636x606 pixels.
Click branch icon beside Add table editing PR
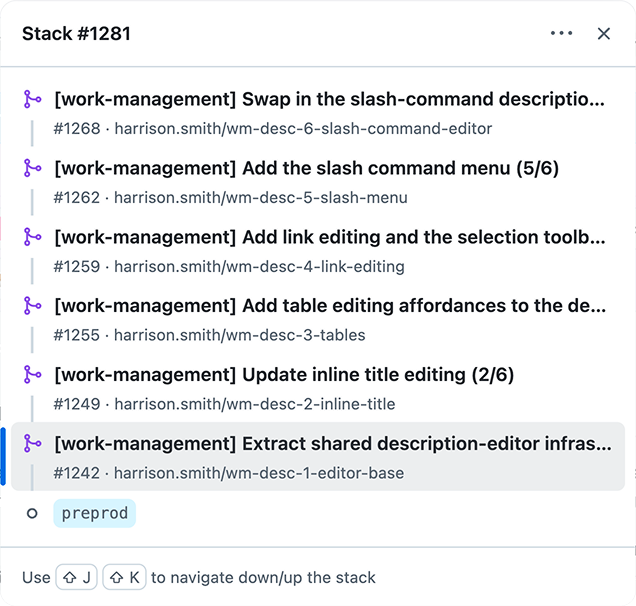point(32,305)
